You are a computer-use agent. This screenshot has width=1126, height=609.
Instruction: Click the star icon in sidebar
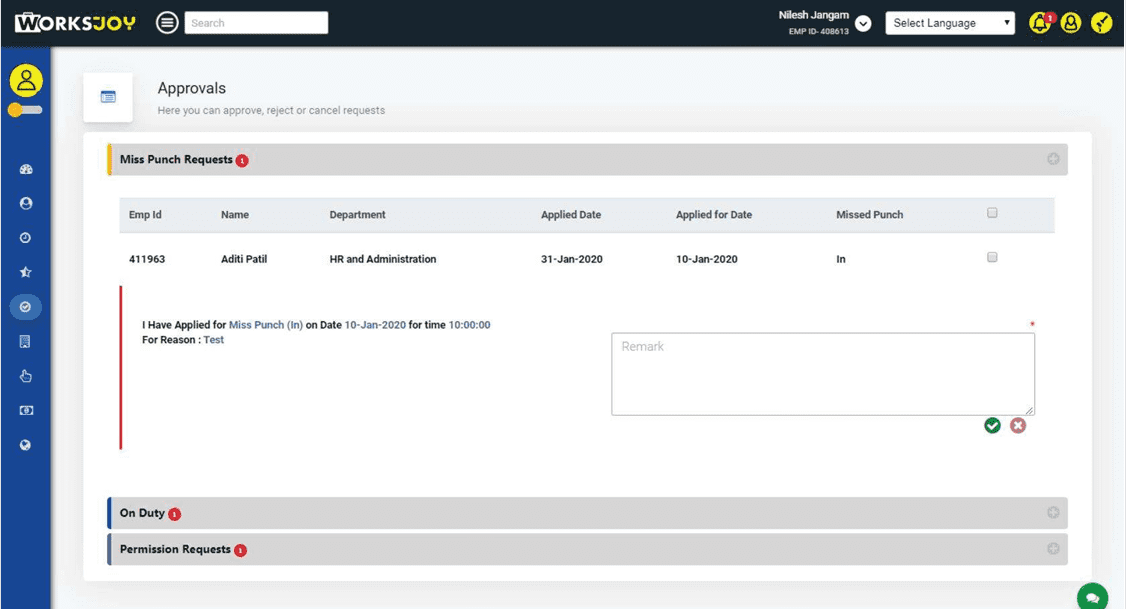point(26,272)
